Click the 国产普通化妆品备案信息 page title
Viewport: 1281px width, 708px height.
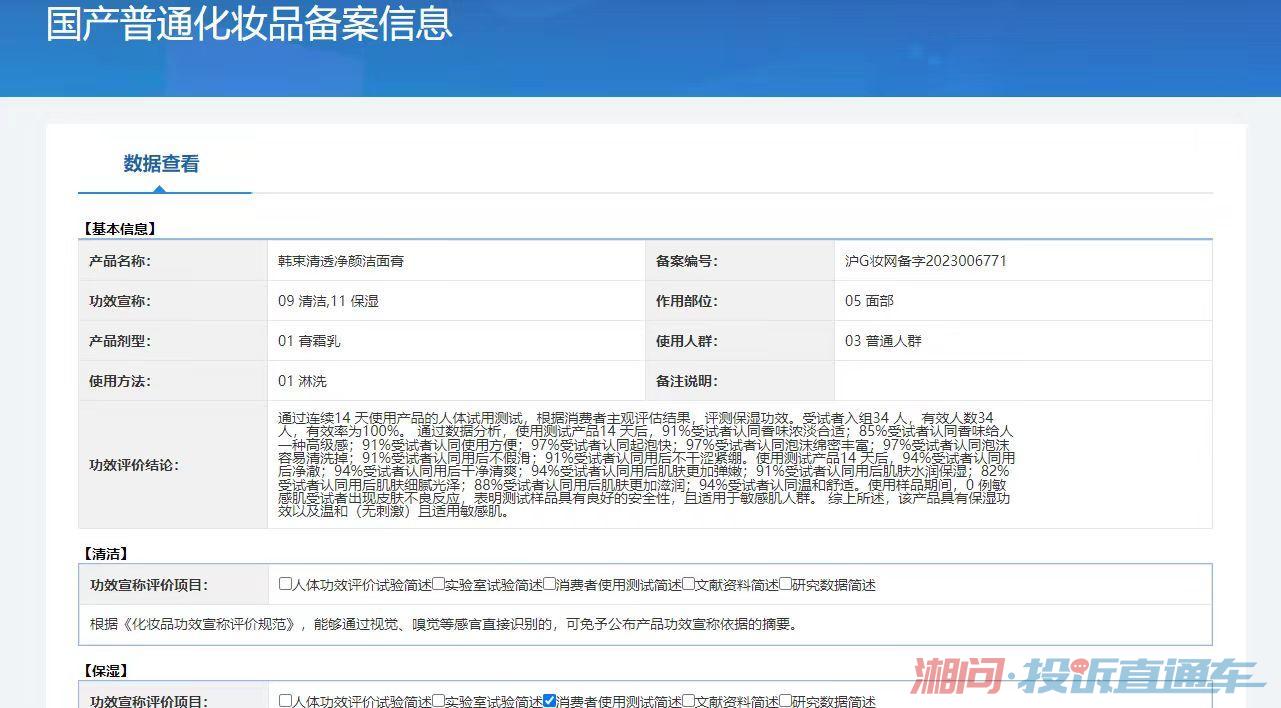pyautogui.click(x=249, y=23)
